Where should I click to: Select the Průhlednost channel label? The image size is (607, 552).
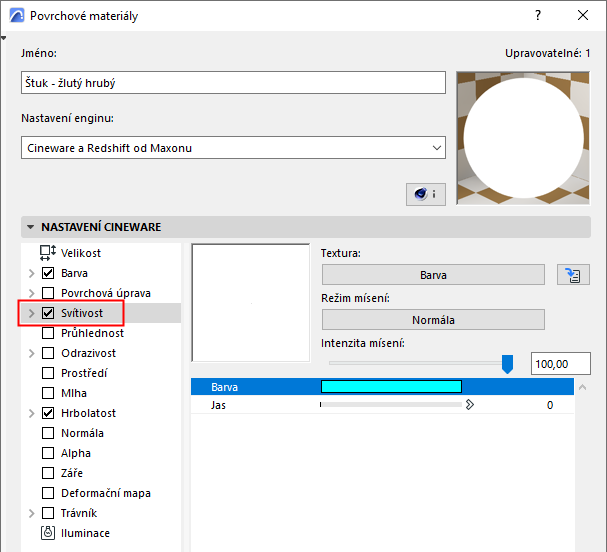92,333
